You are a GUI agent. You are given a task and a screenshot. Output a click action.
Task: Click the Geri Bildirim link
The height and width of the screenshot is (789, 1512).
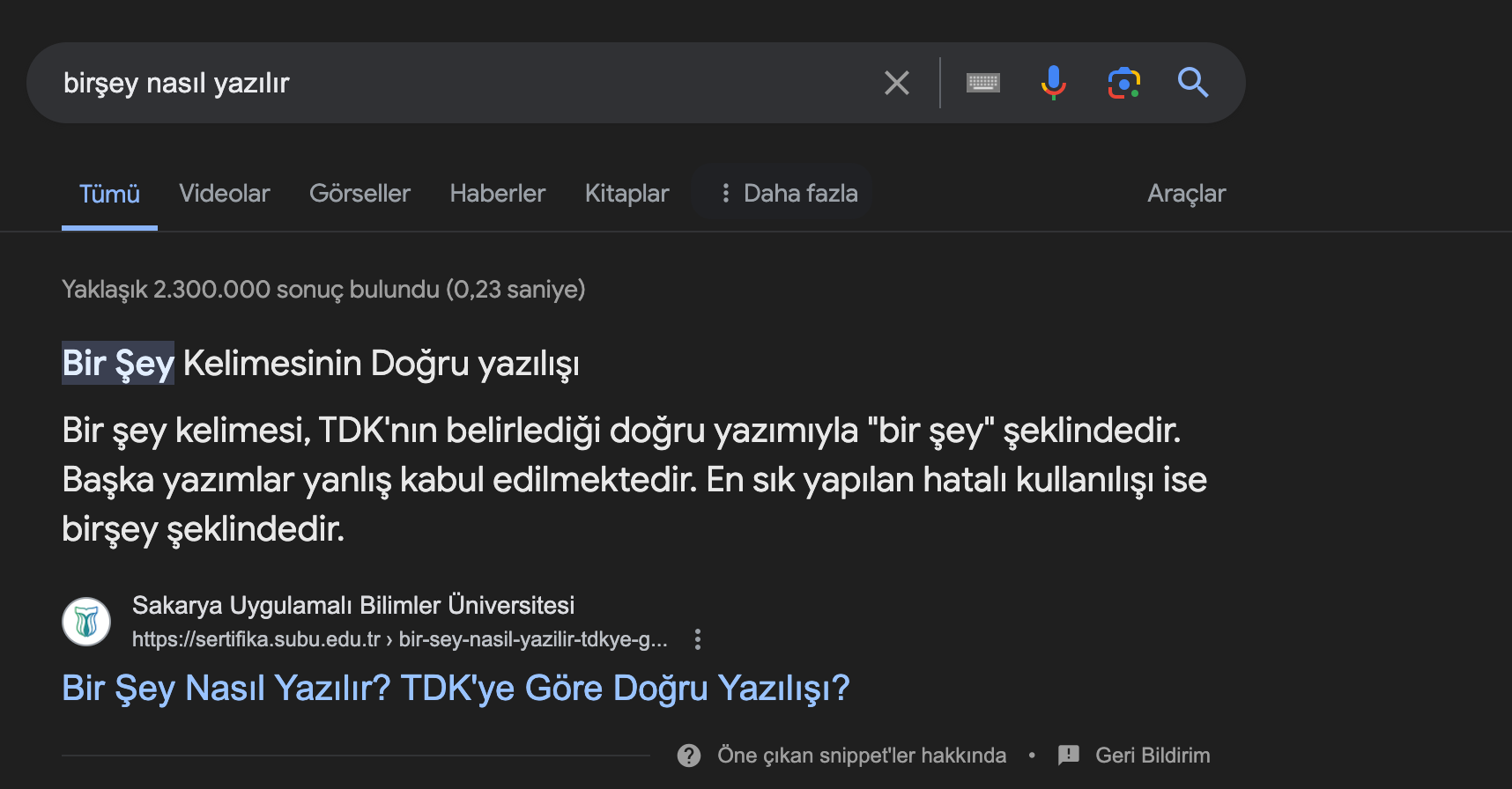click(x=1153, y=756)
